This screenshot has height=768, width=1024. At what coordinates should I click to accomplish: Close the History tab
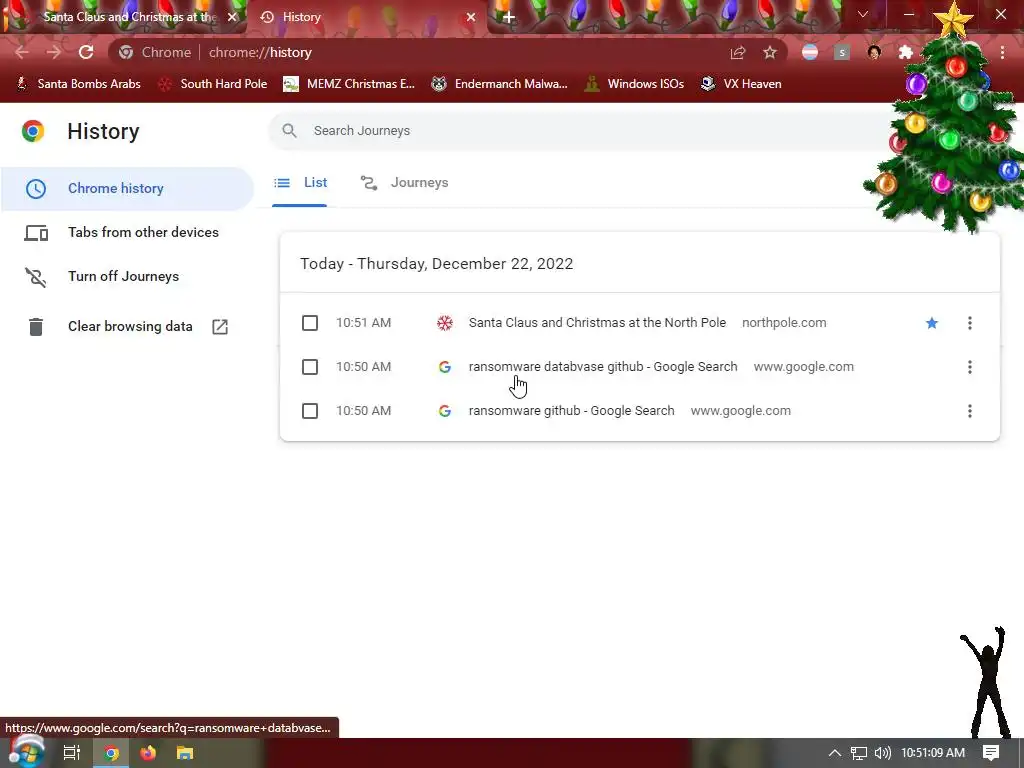pyautogui.click(x=470, y=17)
